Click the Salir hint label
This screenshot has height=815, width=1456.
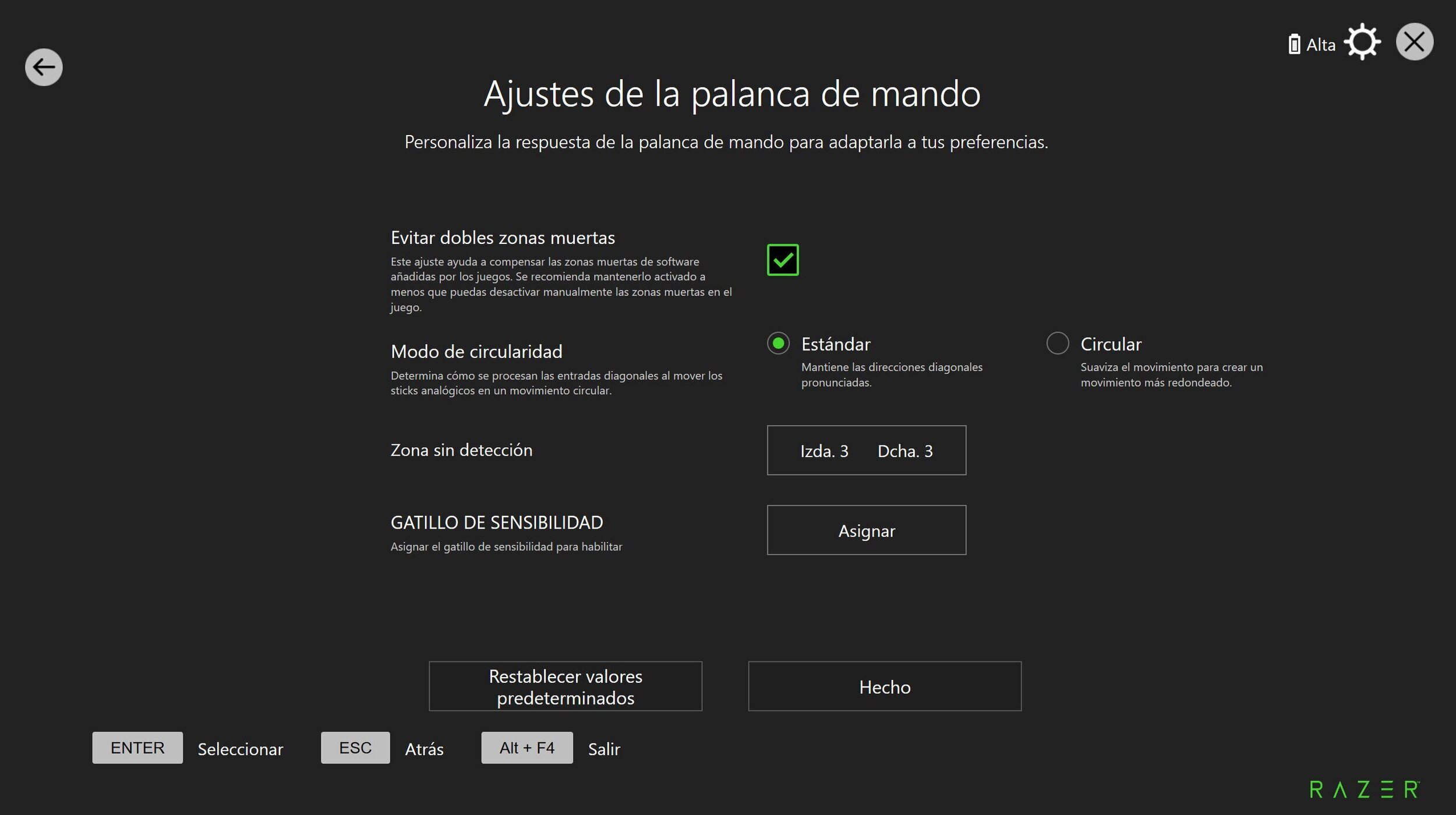point(604,749)
